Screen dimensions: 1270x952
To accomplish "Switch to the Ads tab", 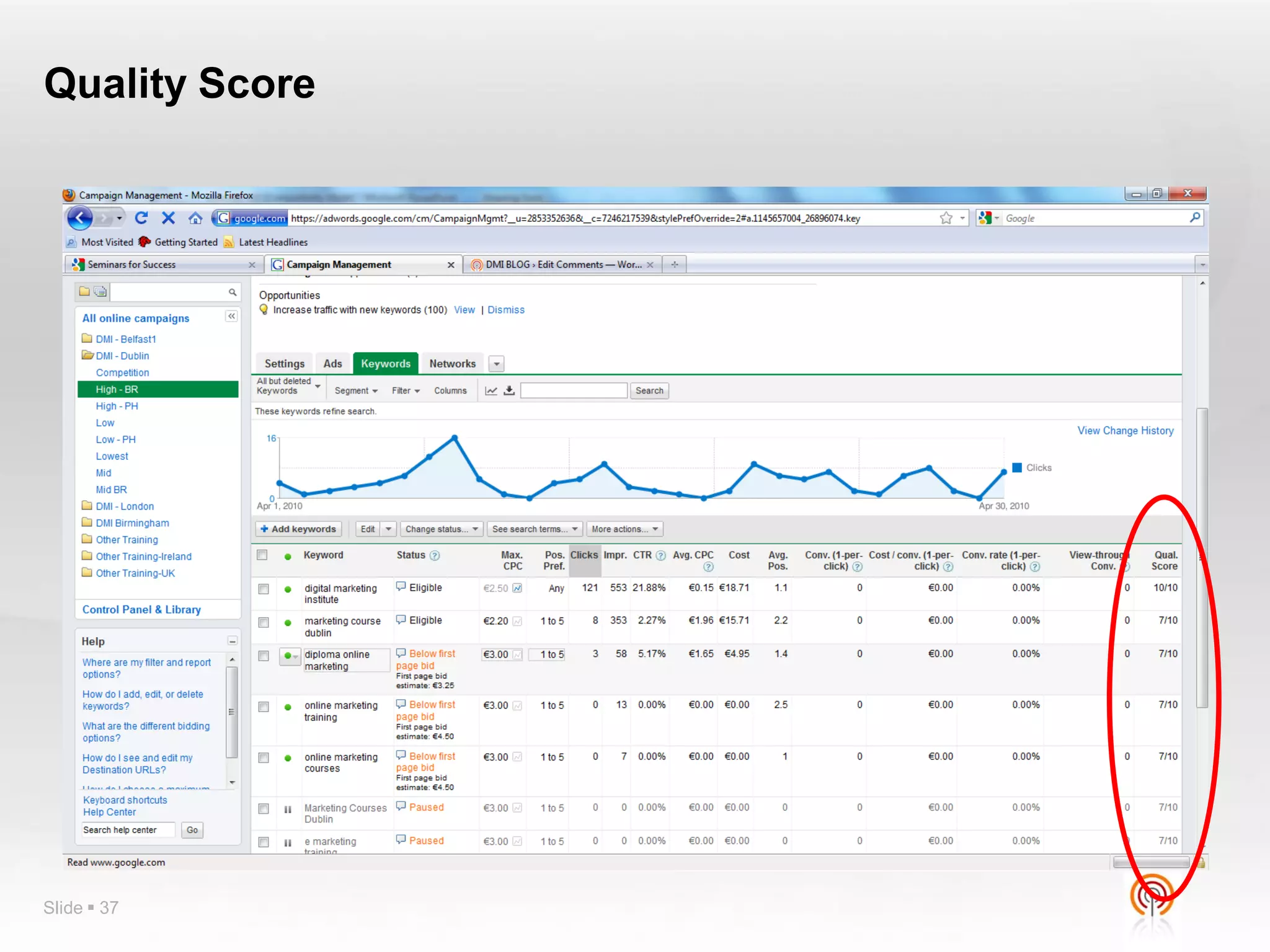I will coord(333,364).
